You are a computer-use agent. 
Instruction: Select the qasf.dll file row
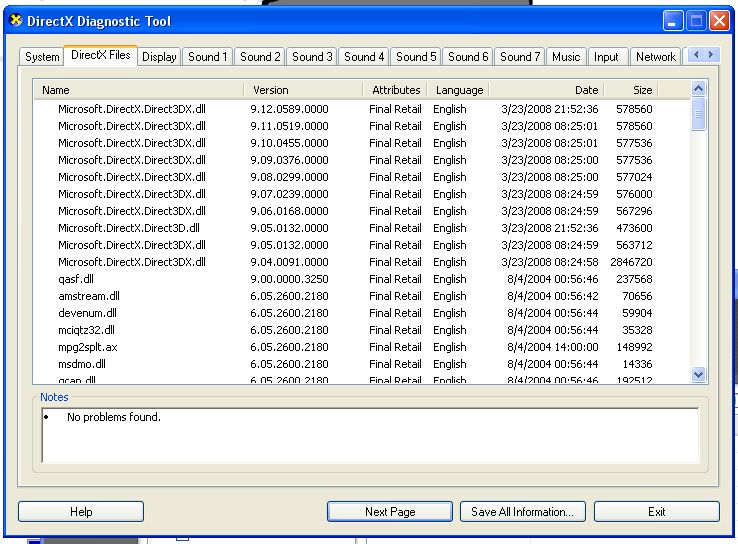click(76, 279)
